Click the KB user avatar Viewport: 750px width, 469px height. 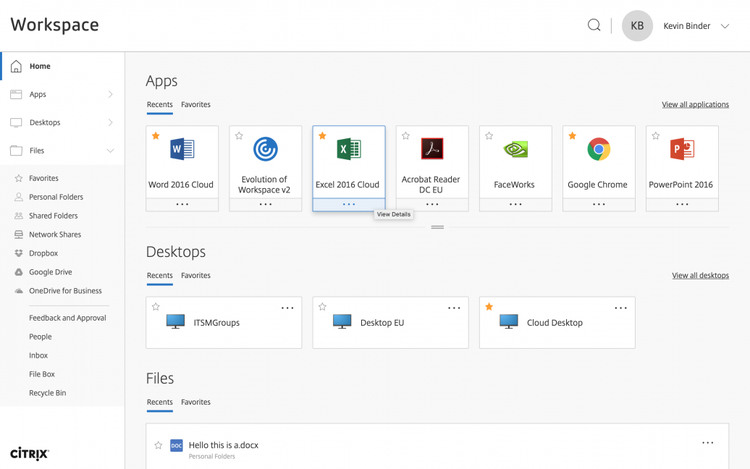[x=637, y=26]
